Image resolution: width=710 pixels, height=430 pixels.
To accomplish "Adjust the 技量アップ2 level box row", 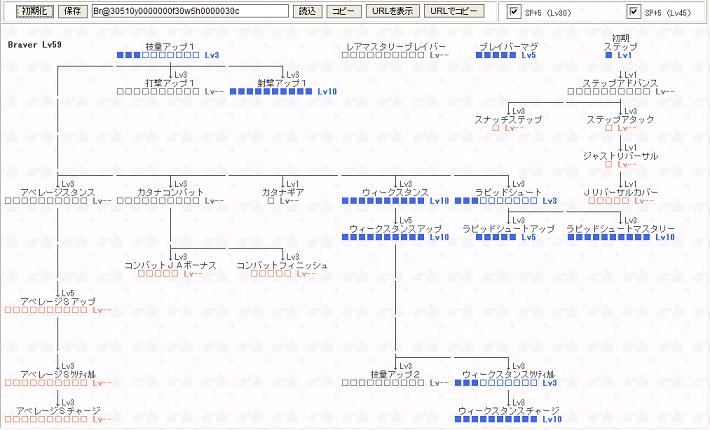I will click(383, 383).
